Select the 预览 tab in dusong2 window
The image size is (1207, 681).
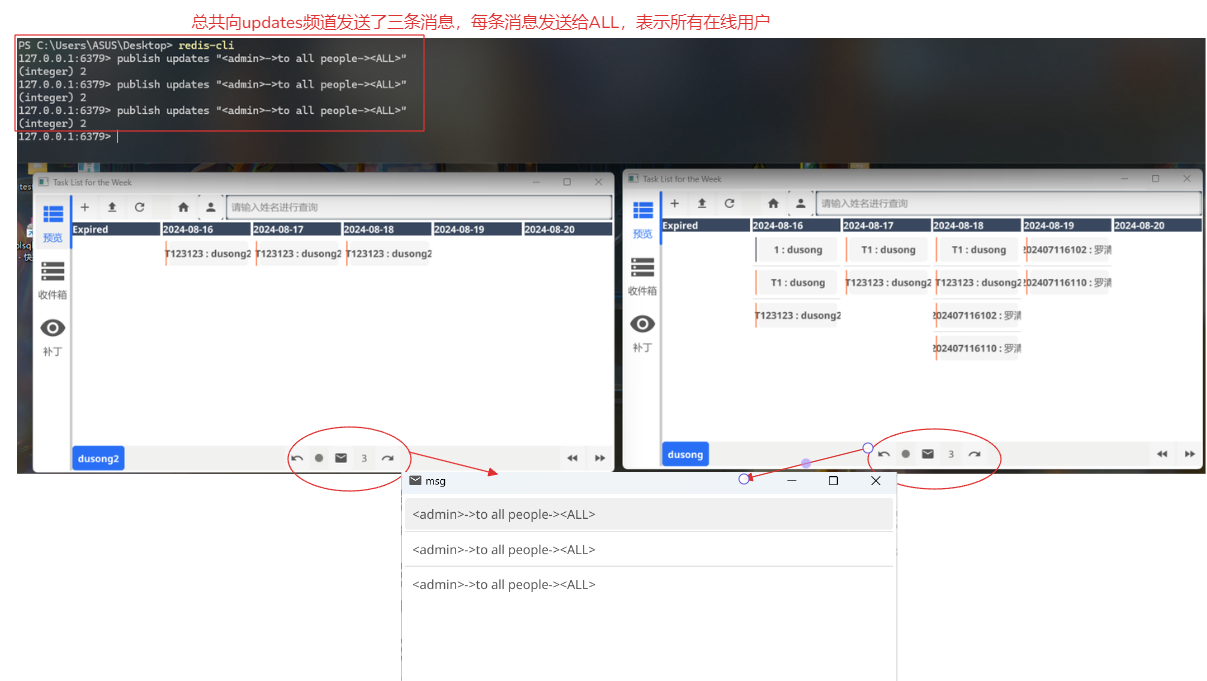click(x=53, y=222)
